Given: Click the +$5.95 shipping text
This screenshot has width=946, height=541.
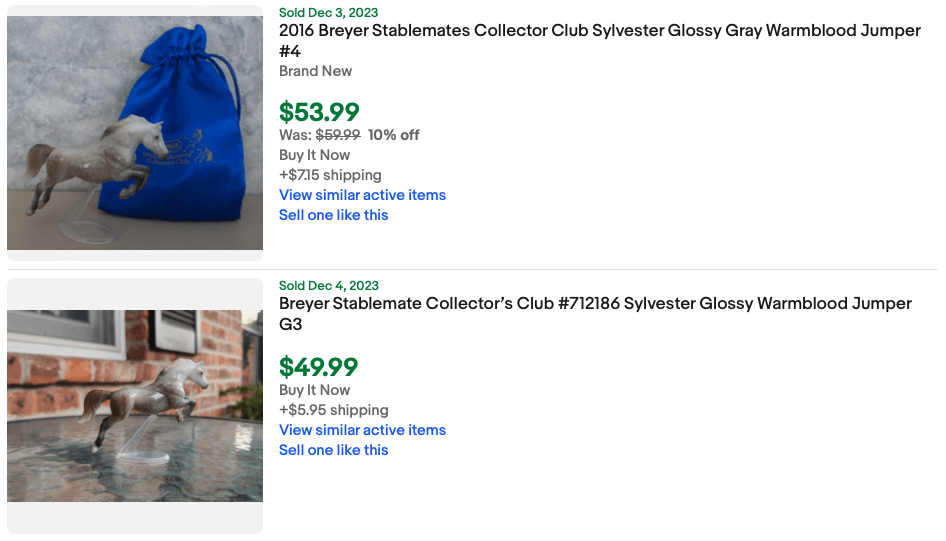Looking at the screenshot, I should [x=333, y=410].
